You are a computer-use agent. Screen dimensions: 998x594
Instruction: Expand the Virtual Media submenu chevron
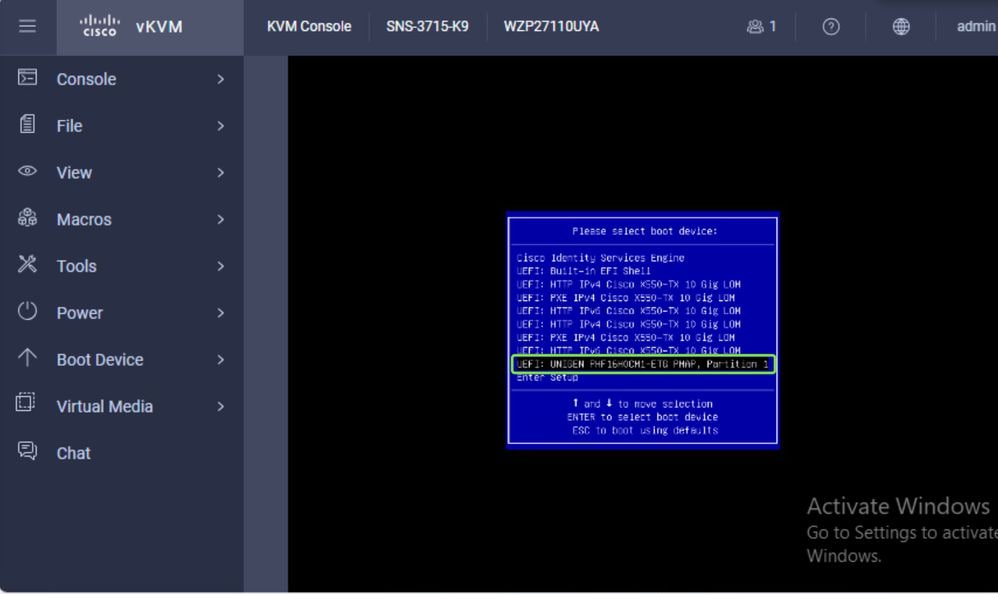pos(220,406)
